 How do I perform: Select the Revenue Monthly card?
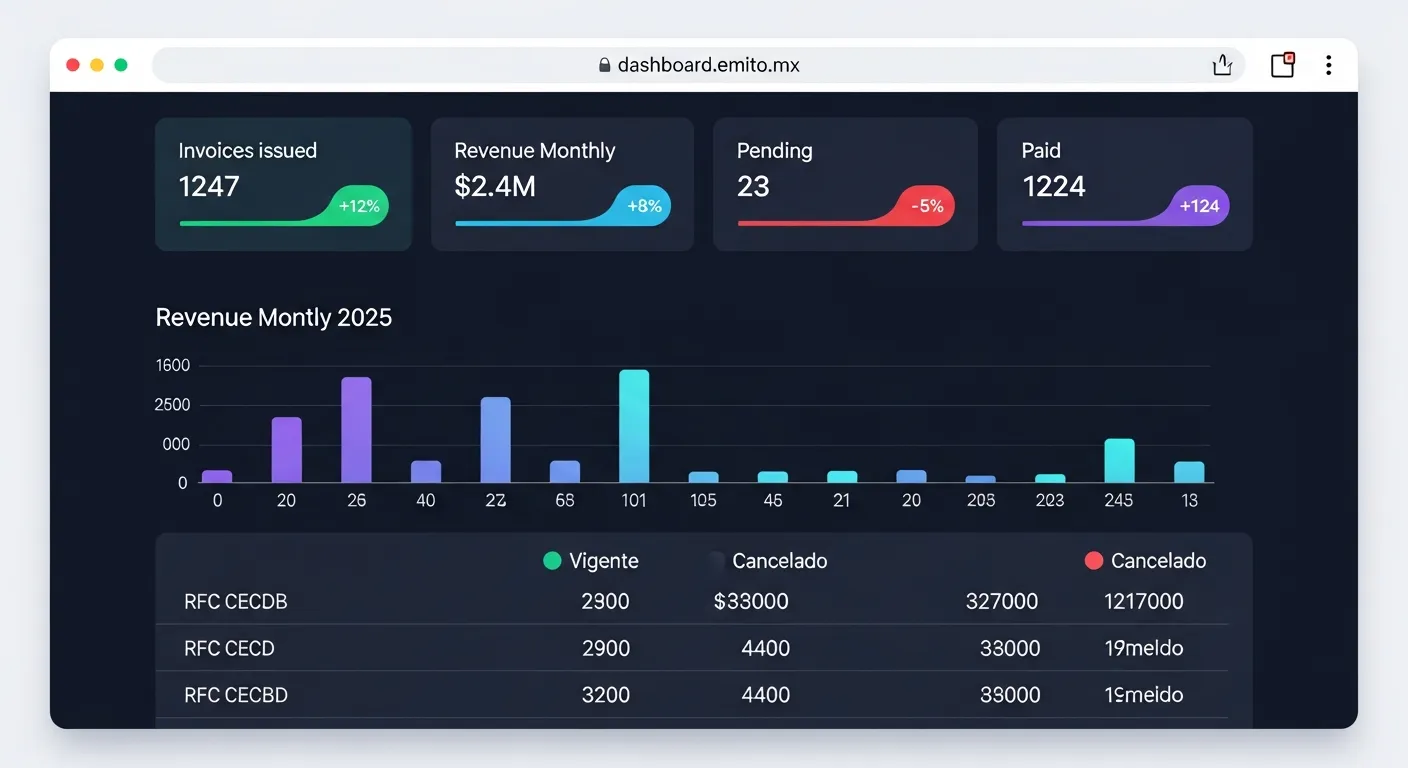[562, 184]
